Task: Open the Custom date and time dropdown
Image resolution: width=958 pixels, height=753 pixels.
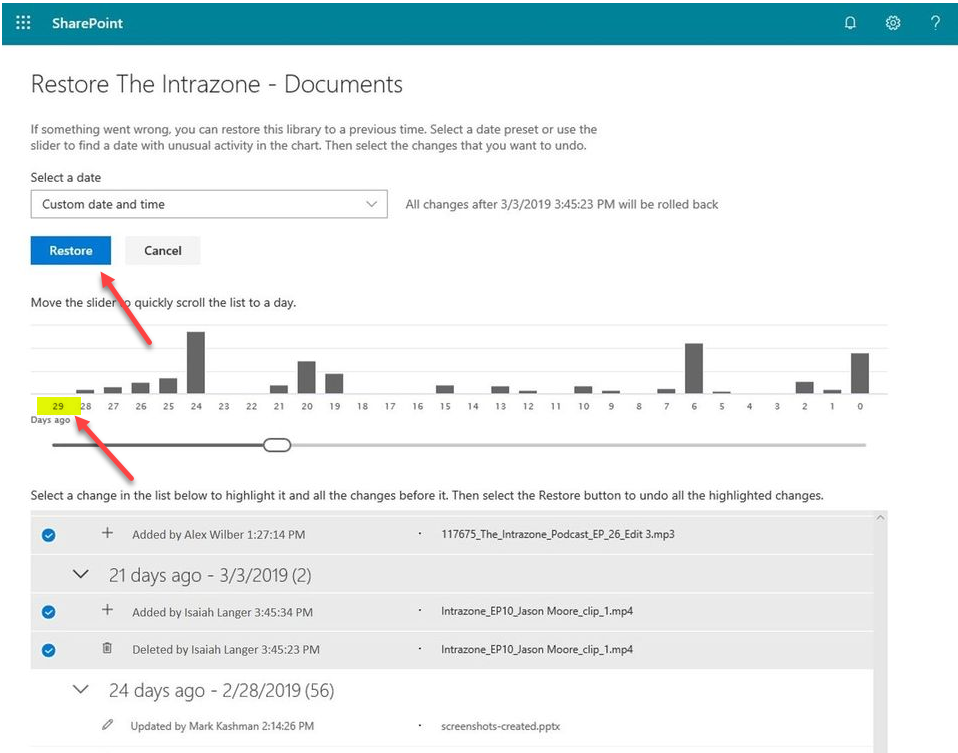Action: click(x=209, y=204)
